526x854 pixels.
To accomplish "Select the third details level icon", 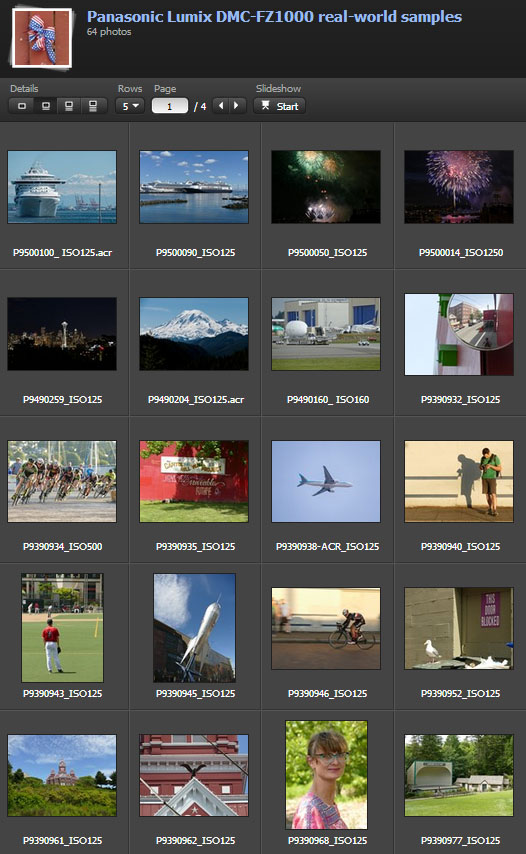I will (69, 106).
